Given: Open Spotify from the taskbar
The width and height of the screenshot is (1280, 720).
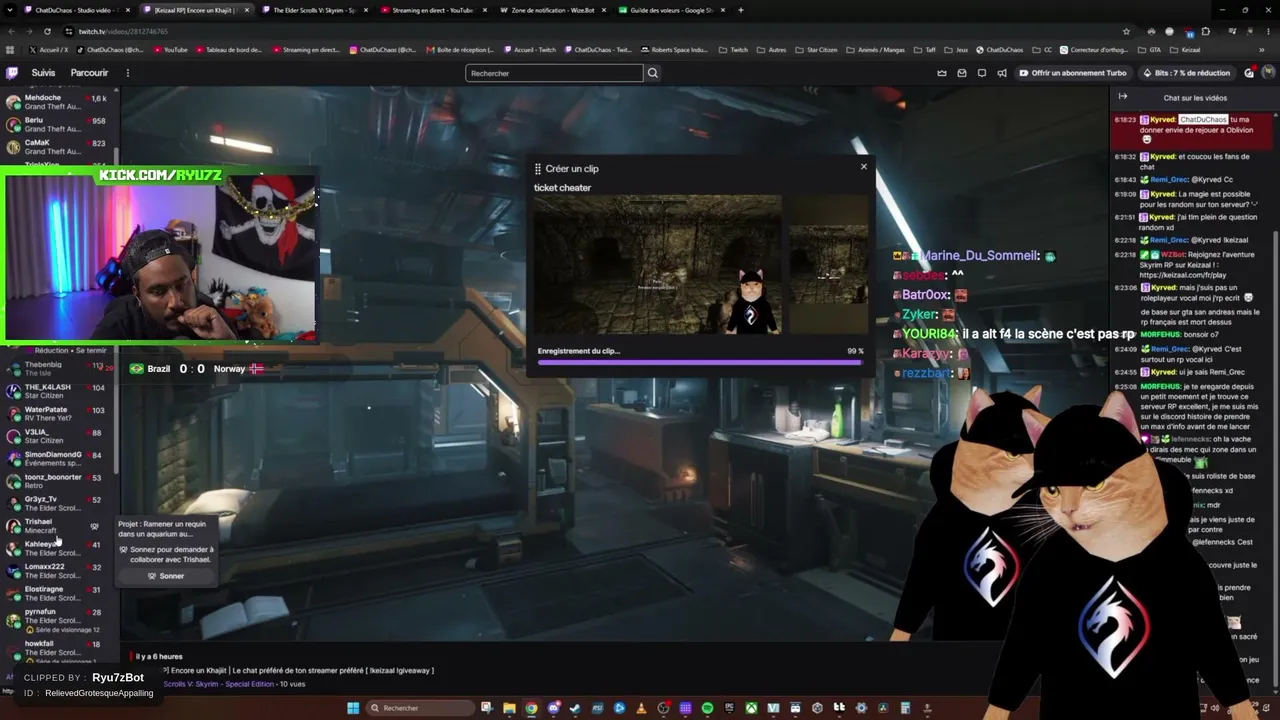Looking at the screenshot, I should click(707, 708).
